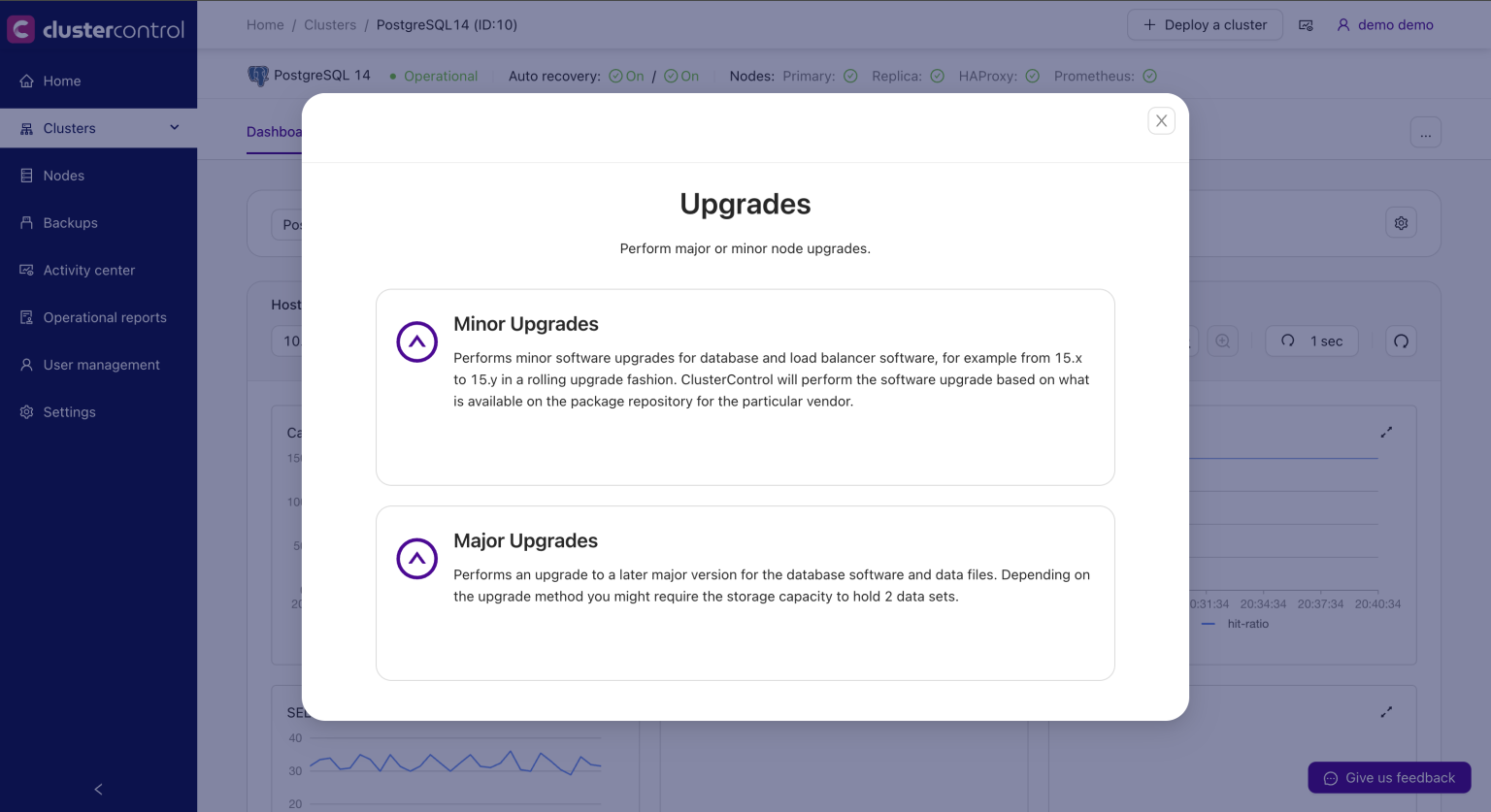Image resolution: width=1491 pixels, height=812 pixels.
Task: Expand the hit-ratio chart to fullscreen
Action: 1386,433
